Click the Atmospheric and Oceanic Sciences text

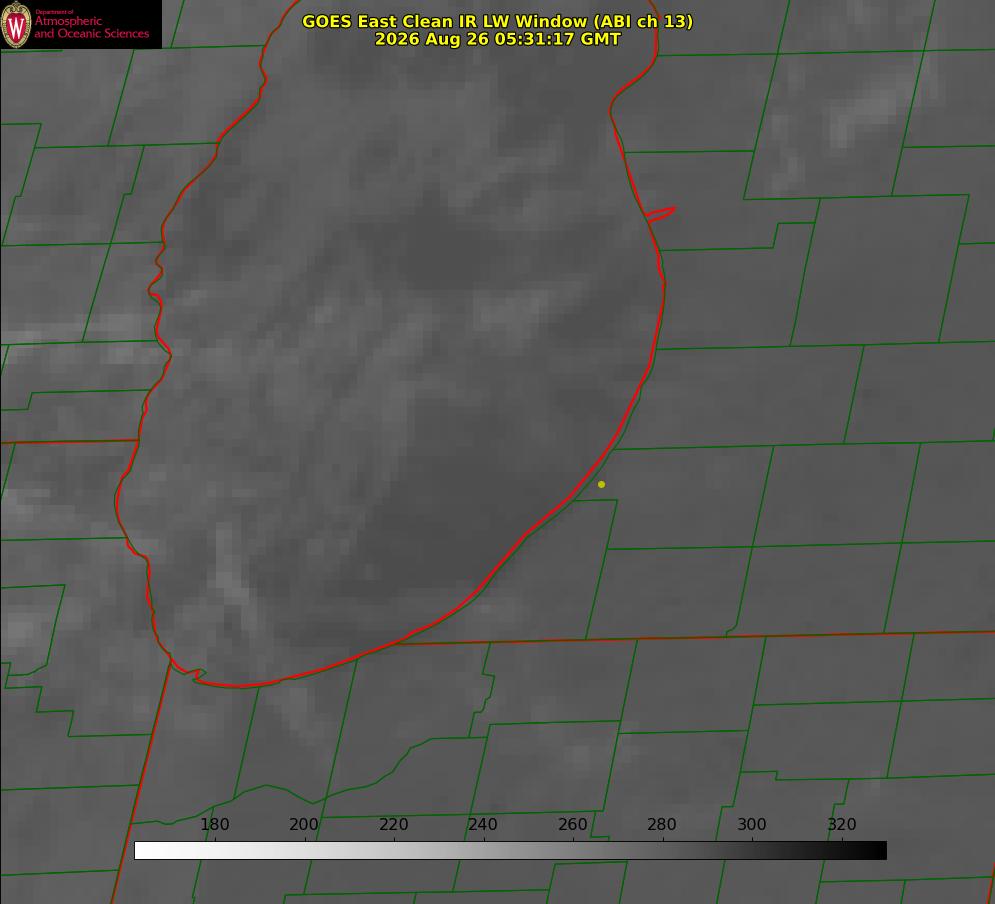91,27
